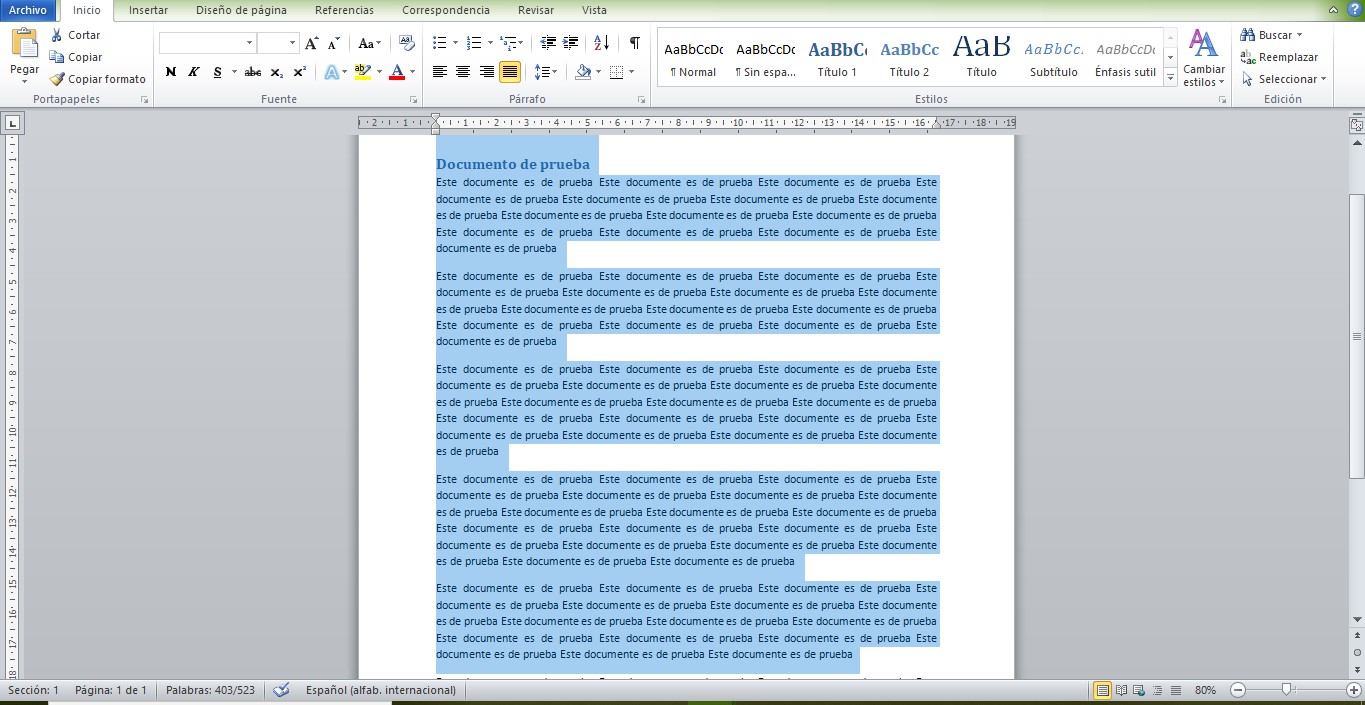Increase indent using the aumentar sangría icon
1365x705 pixels.
click(568, 44)
